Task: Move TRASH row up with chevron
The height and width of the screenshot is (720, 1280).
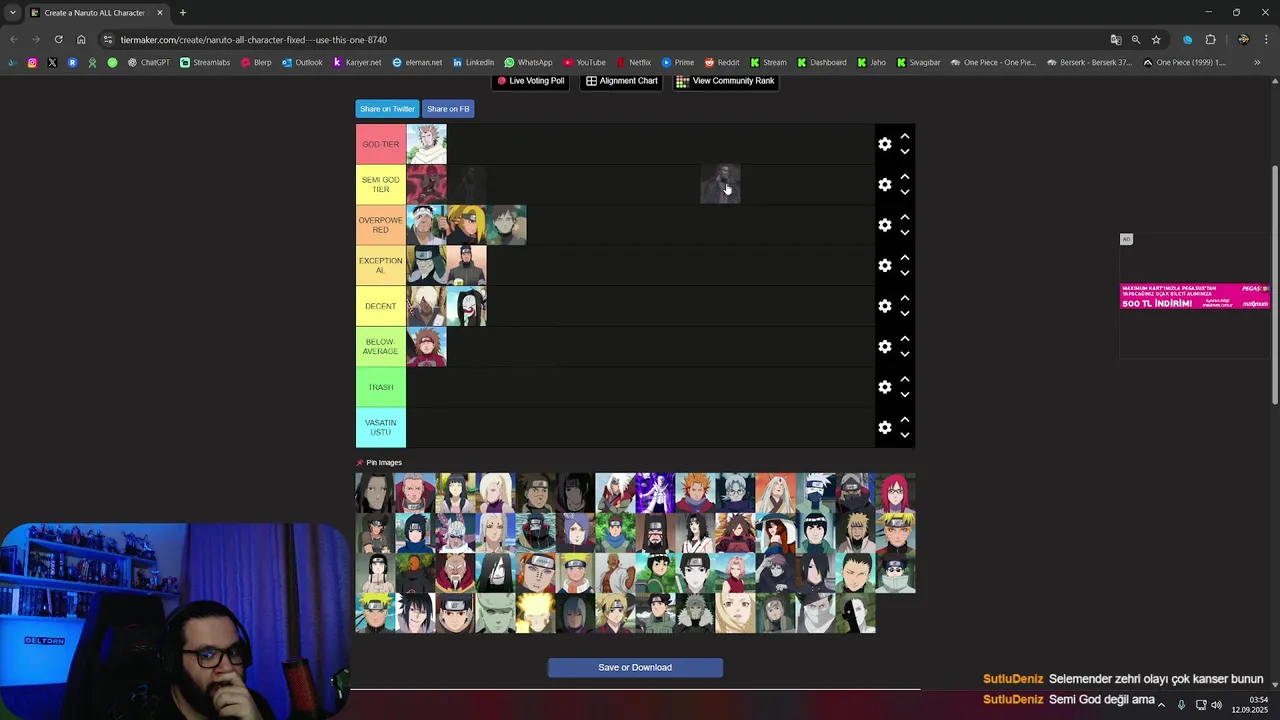Action: [905, 379]
